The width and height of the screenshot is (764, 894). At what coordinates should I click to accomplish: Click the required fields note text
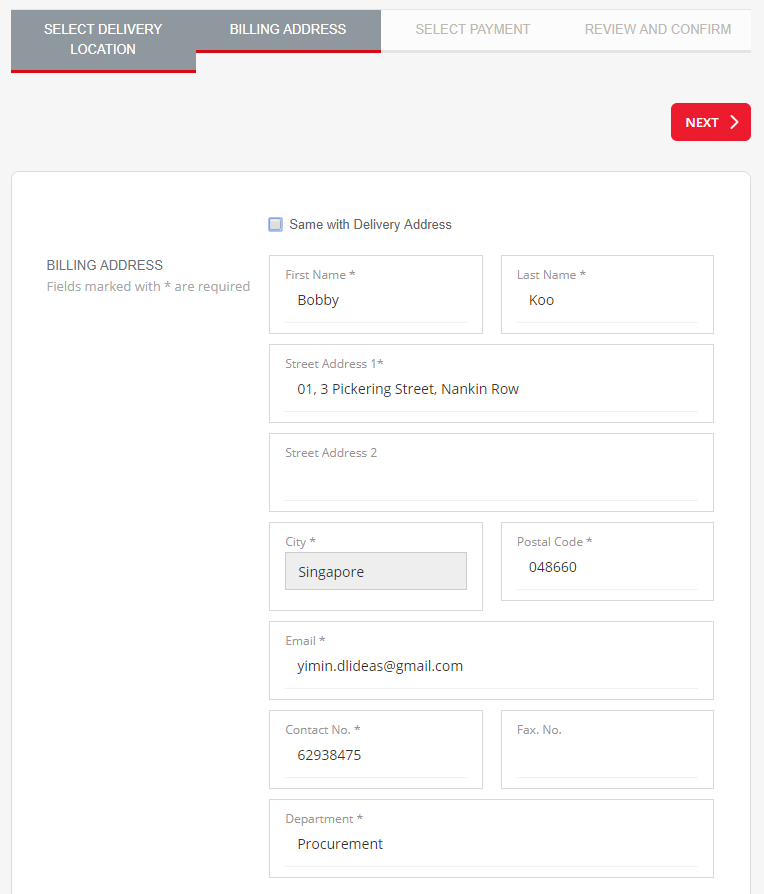tap(148, 286)
